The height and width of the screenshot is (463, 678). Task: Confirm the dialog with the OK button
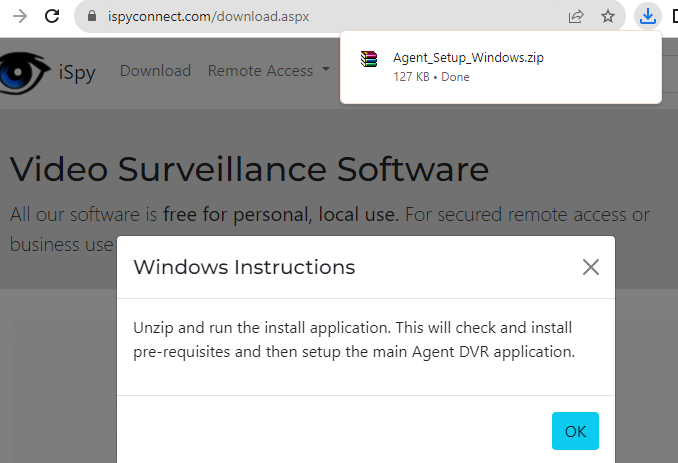[x=575, y=431]
